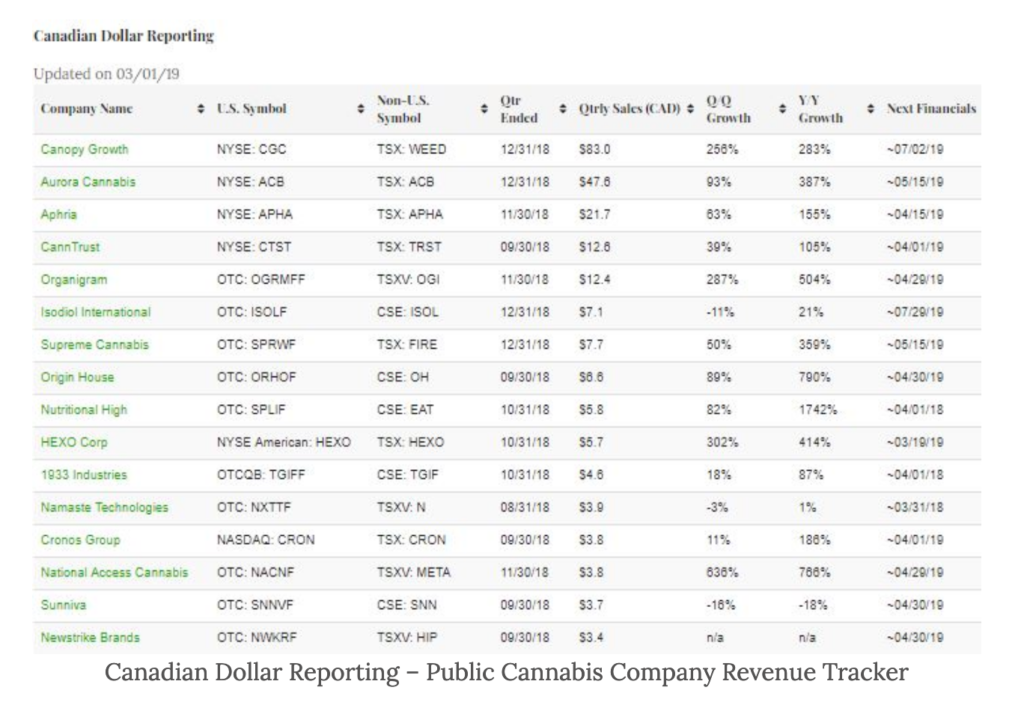Screen dimensions: 1024x705
Task: Select the TSXV: HIP cell
Action: tap(407, 638)
